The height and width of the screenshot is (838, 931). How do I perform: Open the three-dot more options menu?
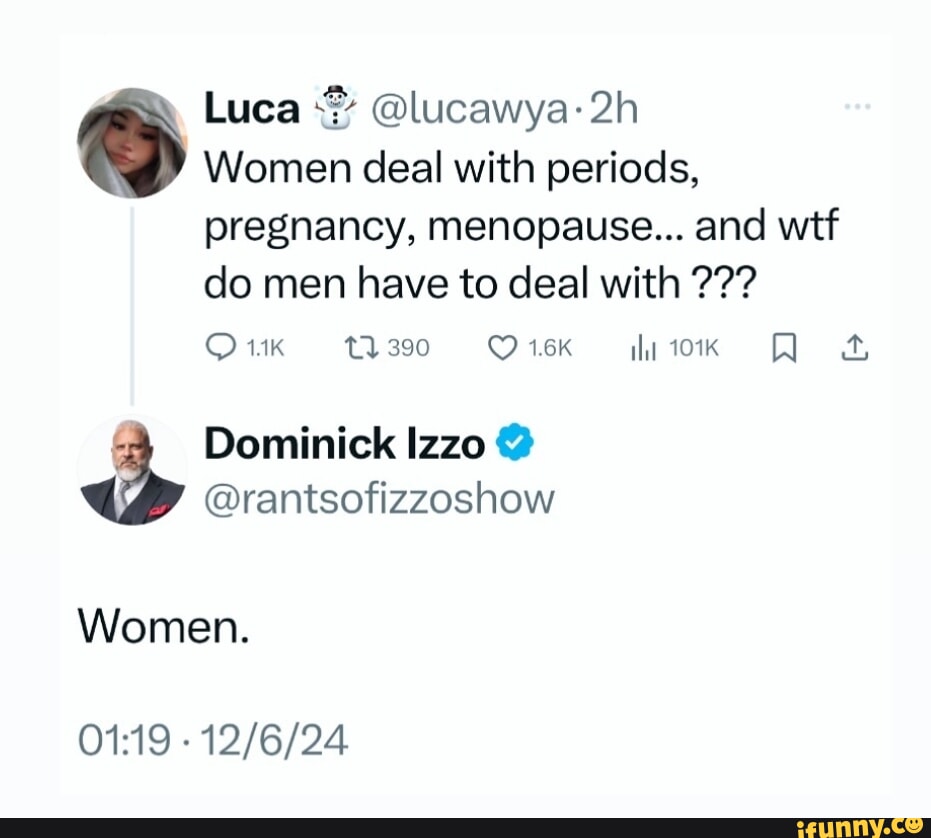point(857,107)
